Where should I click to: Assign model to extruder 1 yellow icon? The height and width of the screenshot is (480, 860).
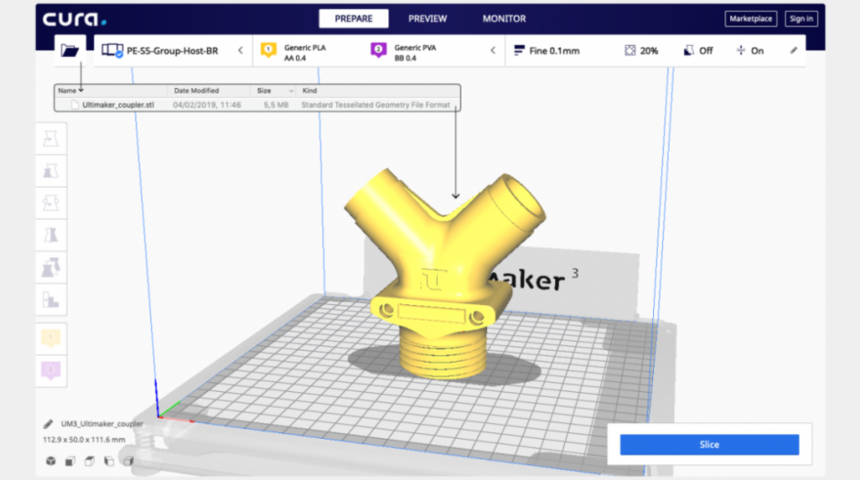point(51,338)
